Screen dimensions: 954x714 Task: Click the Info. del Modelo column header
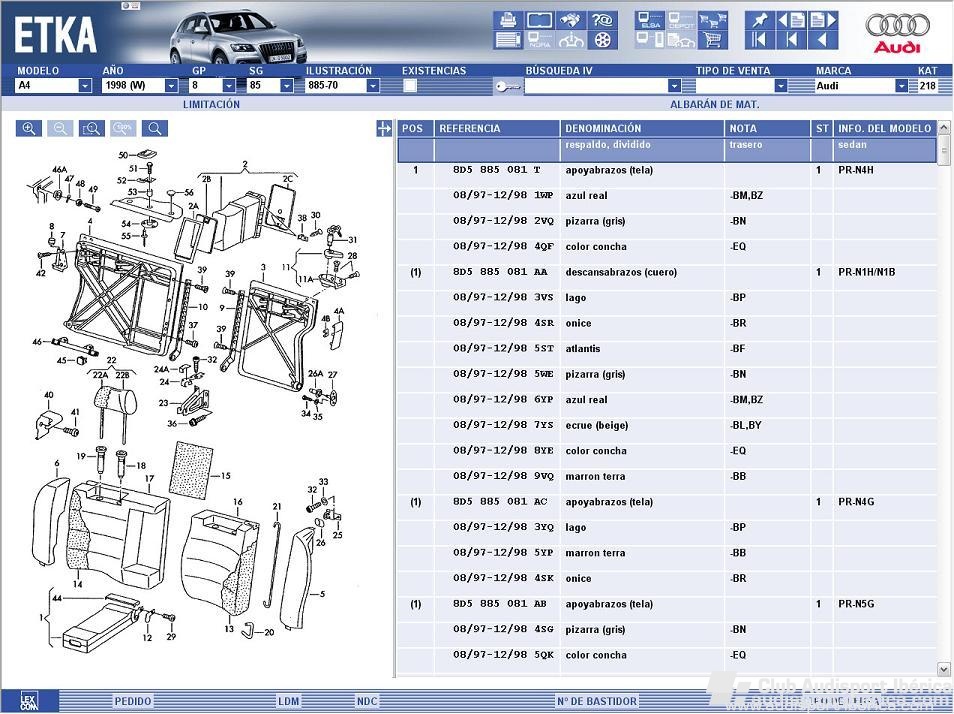(x=885, y=128)
